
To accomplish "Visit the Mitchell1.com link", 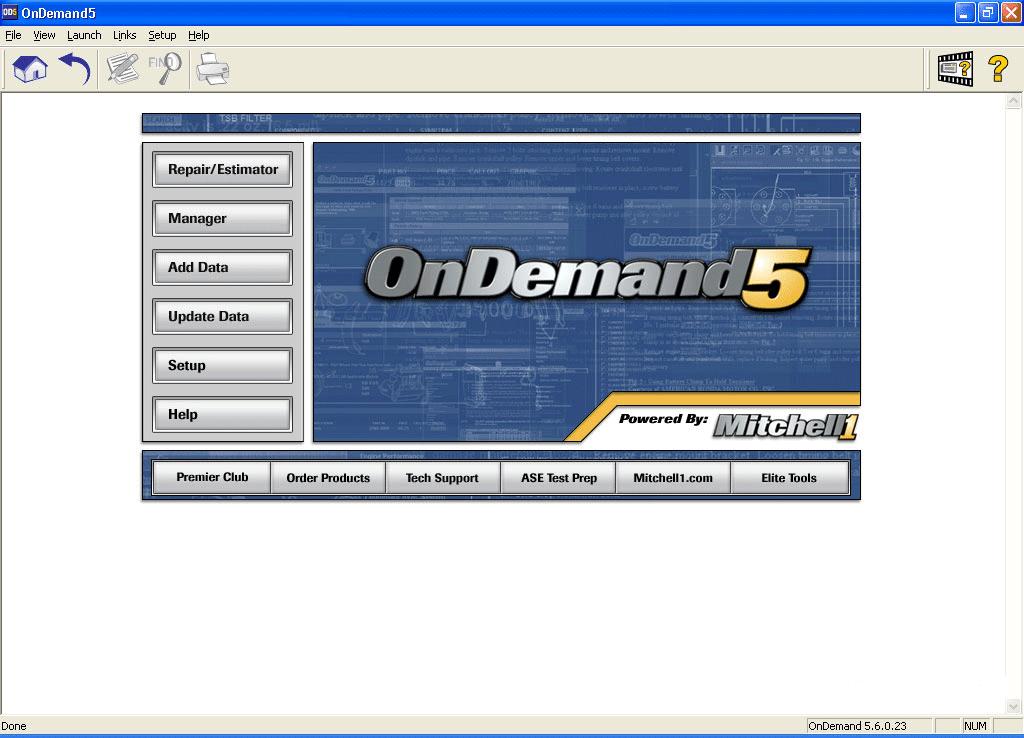I will click(673, 477).
